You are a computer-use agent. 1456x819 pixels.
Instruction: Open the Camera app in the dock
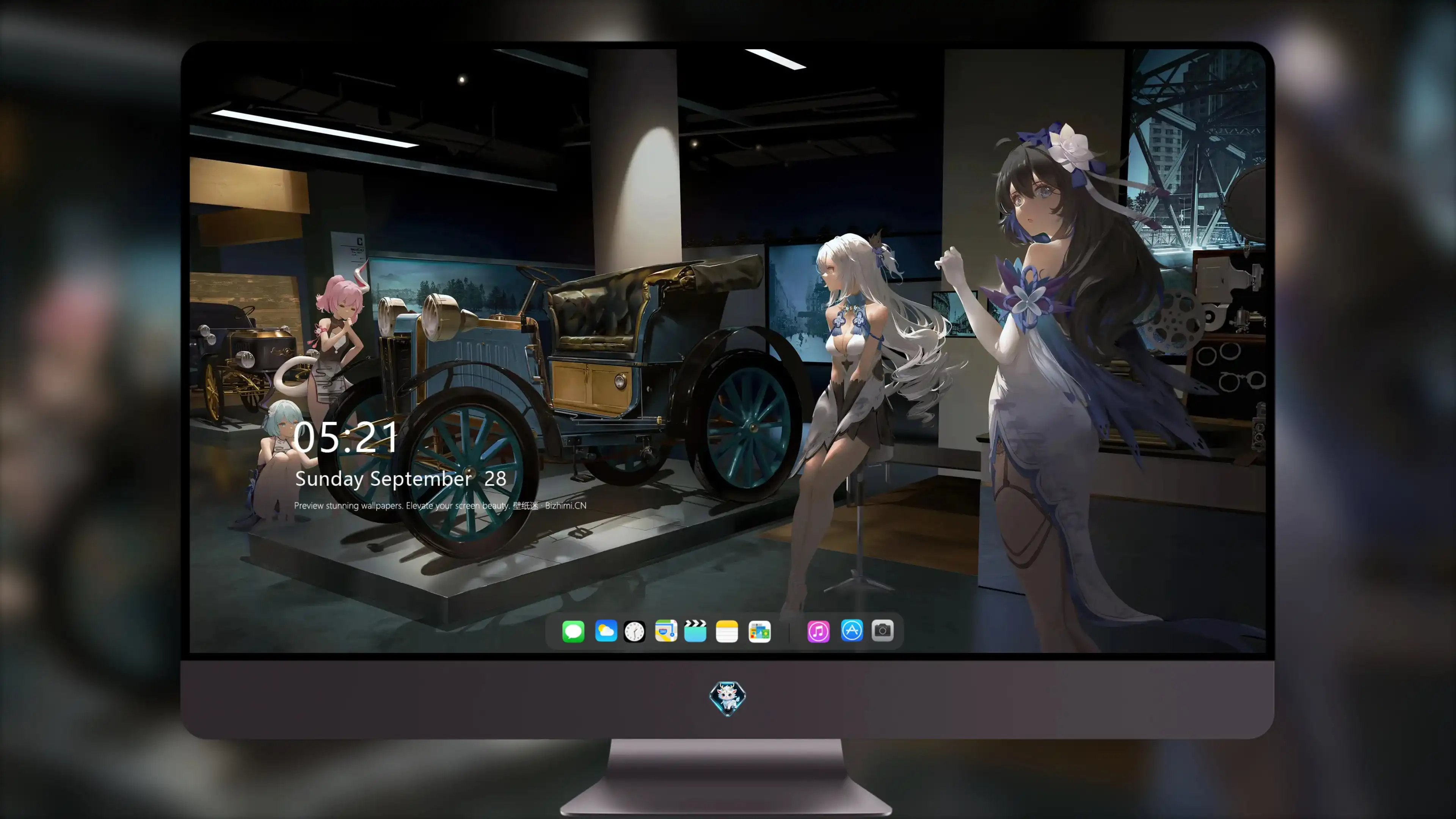pos(882,630)
